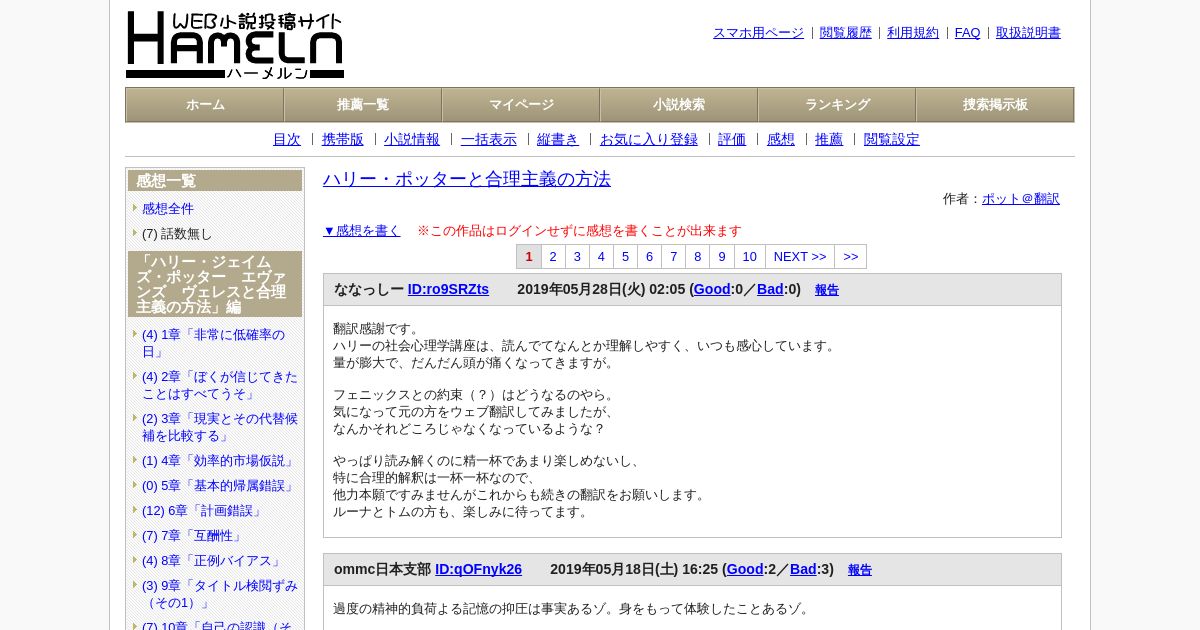Open 閲覧履歴 link
Screen dimensions: 1200x630
point(846,33)
